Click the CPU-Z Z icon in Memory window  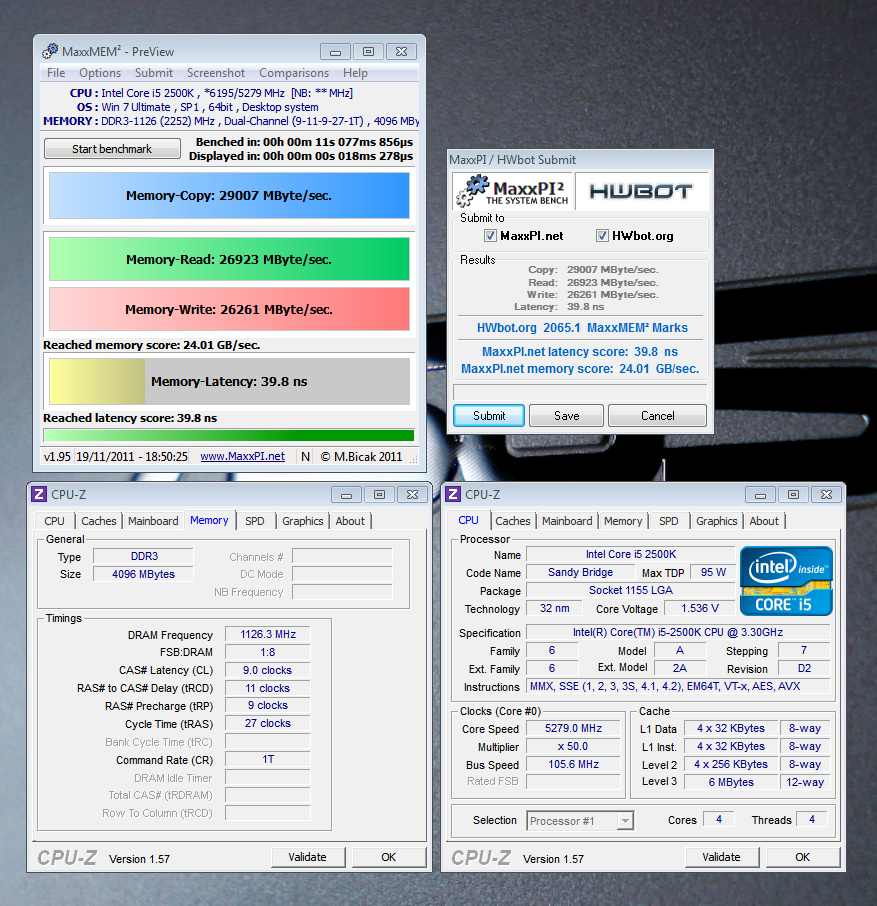39,494
